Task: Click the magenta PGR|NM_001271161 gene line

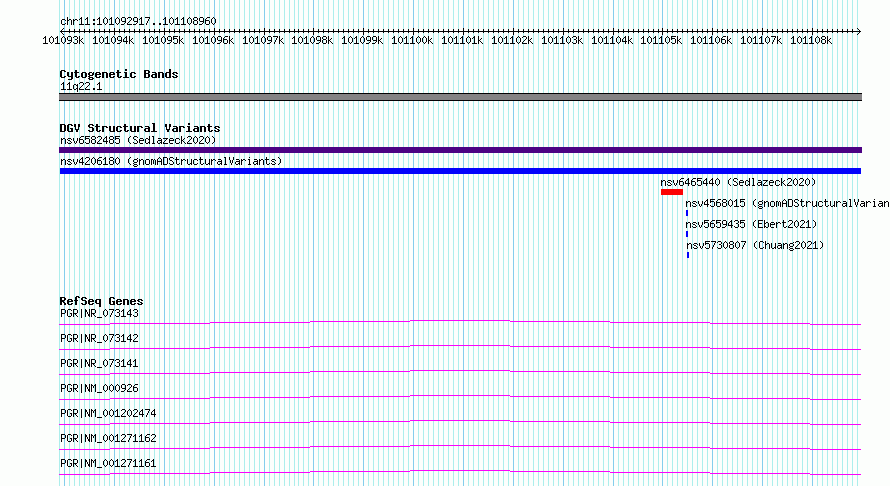Action: pos(460,472)
